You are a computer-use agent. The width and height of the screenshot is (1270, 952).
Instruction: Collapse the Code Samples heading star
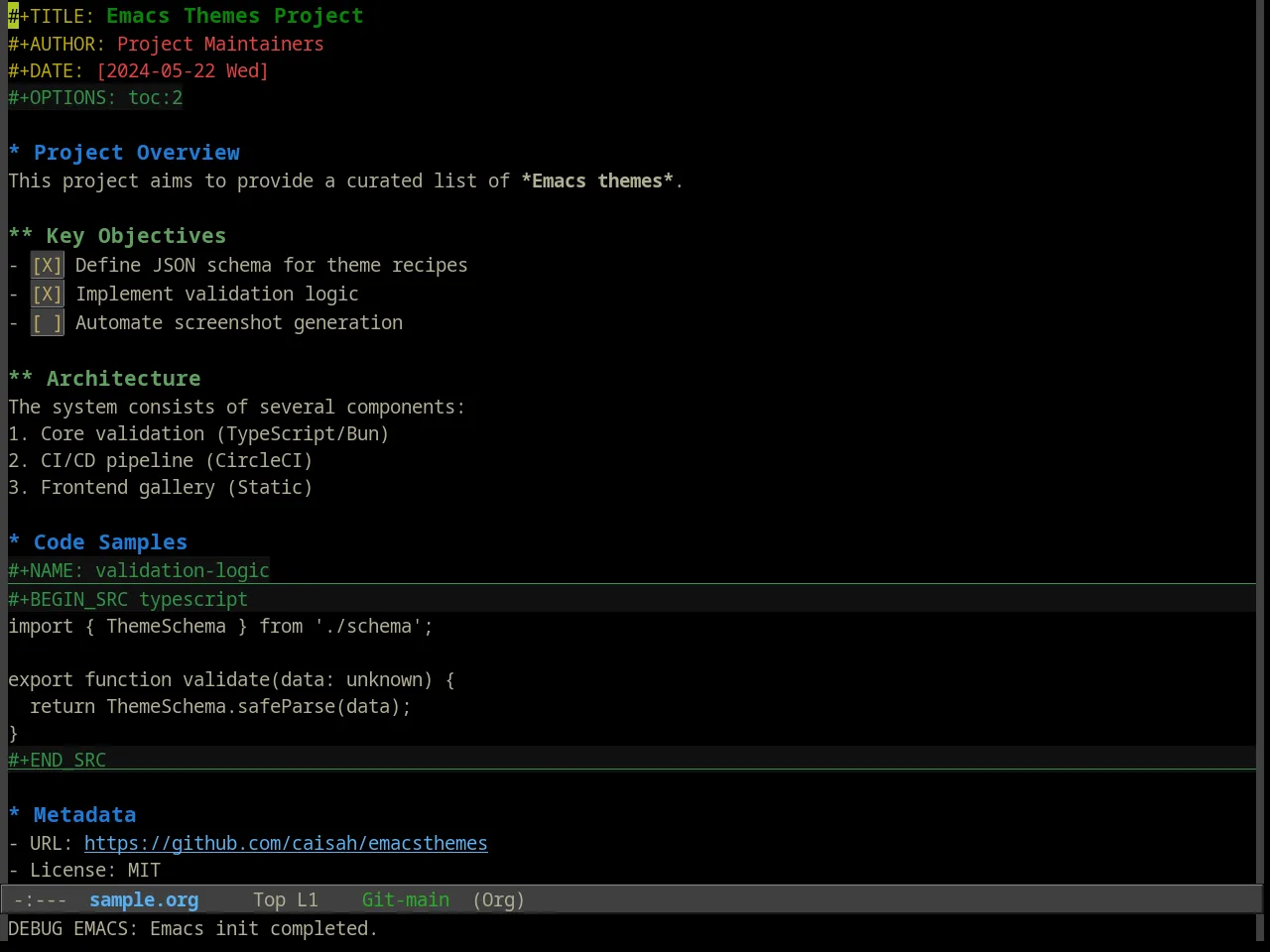point(14,541)
